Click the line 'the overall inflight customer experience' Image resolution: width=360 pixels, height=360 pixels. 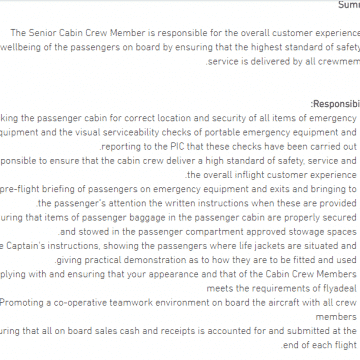271,175
